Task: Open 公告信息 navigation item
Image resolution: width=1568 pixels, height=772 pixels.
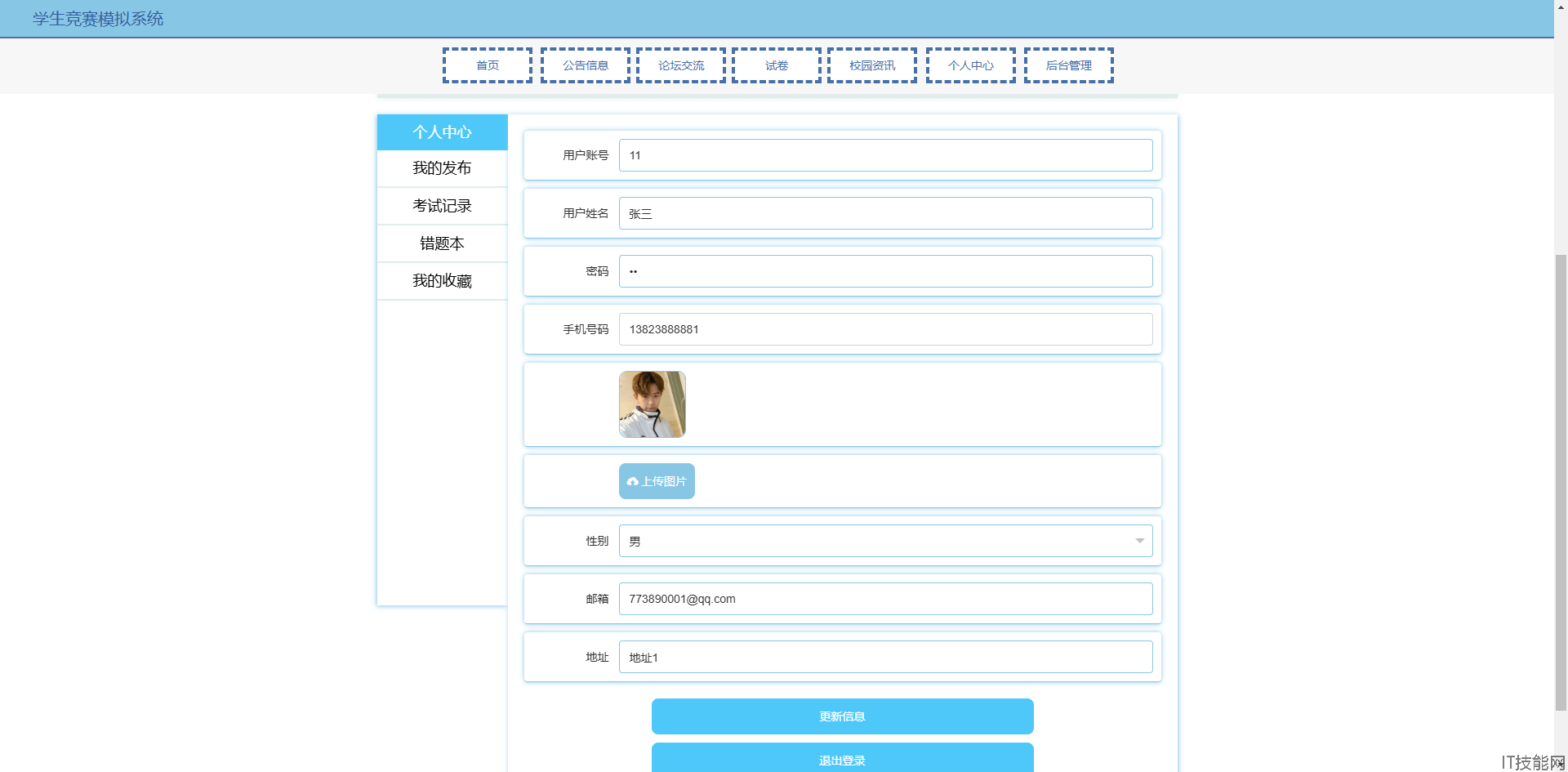Action: (x=586, y=65)
